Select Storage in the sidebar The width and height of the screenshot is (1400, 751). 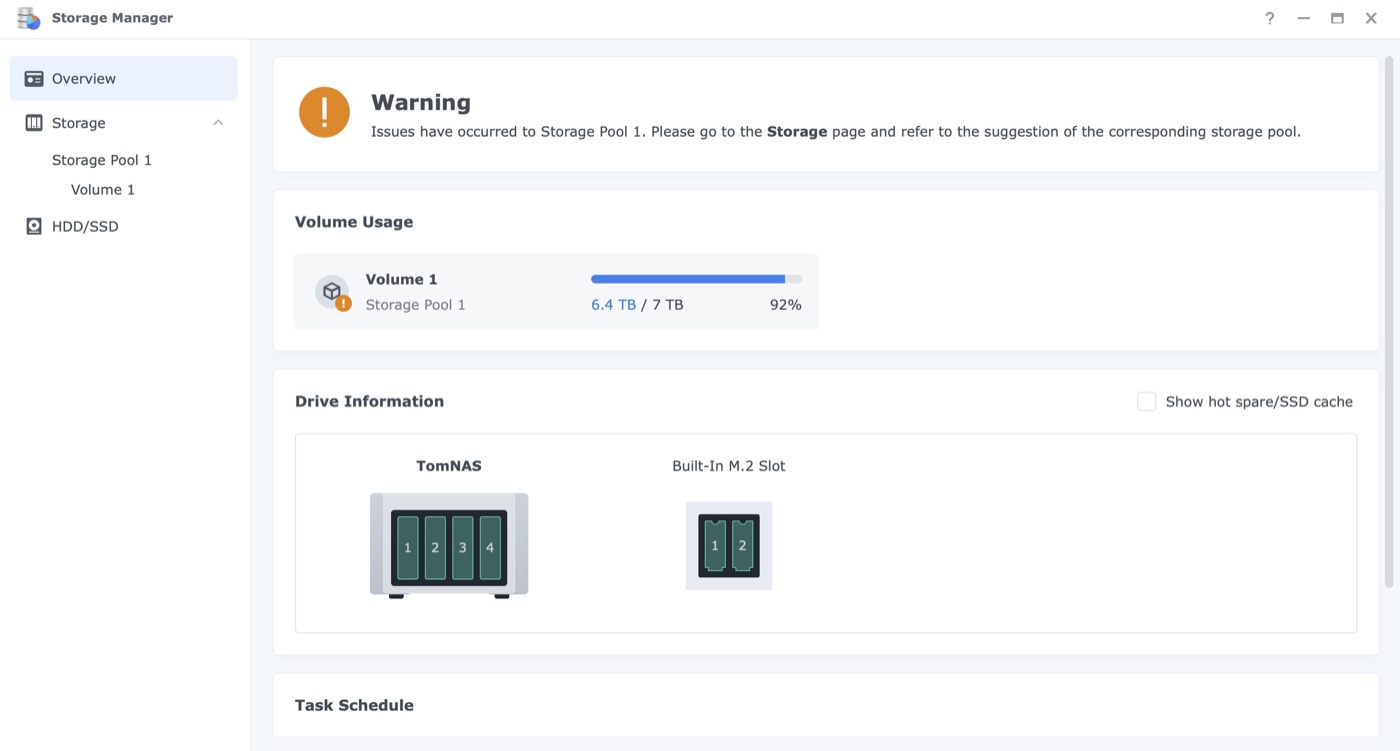78,123
